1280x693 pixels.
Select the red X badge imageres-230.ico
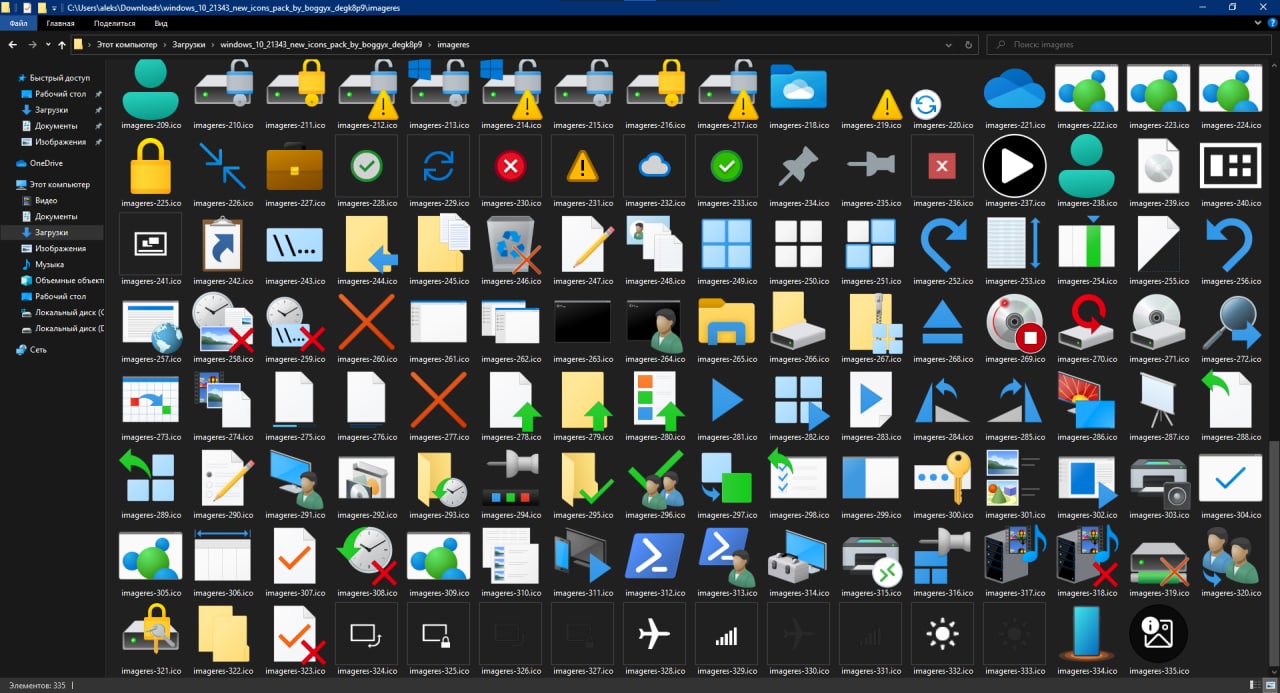[511, 166]
